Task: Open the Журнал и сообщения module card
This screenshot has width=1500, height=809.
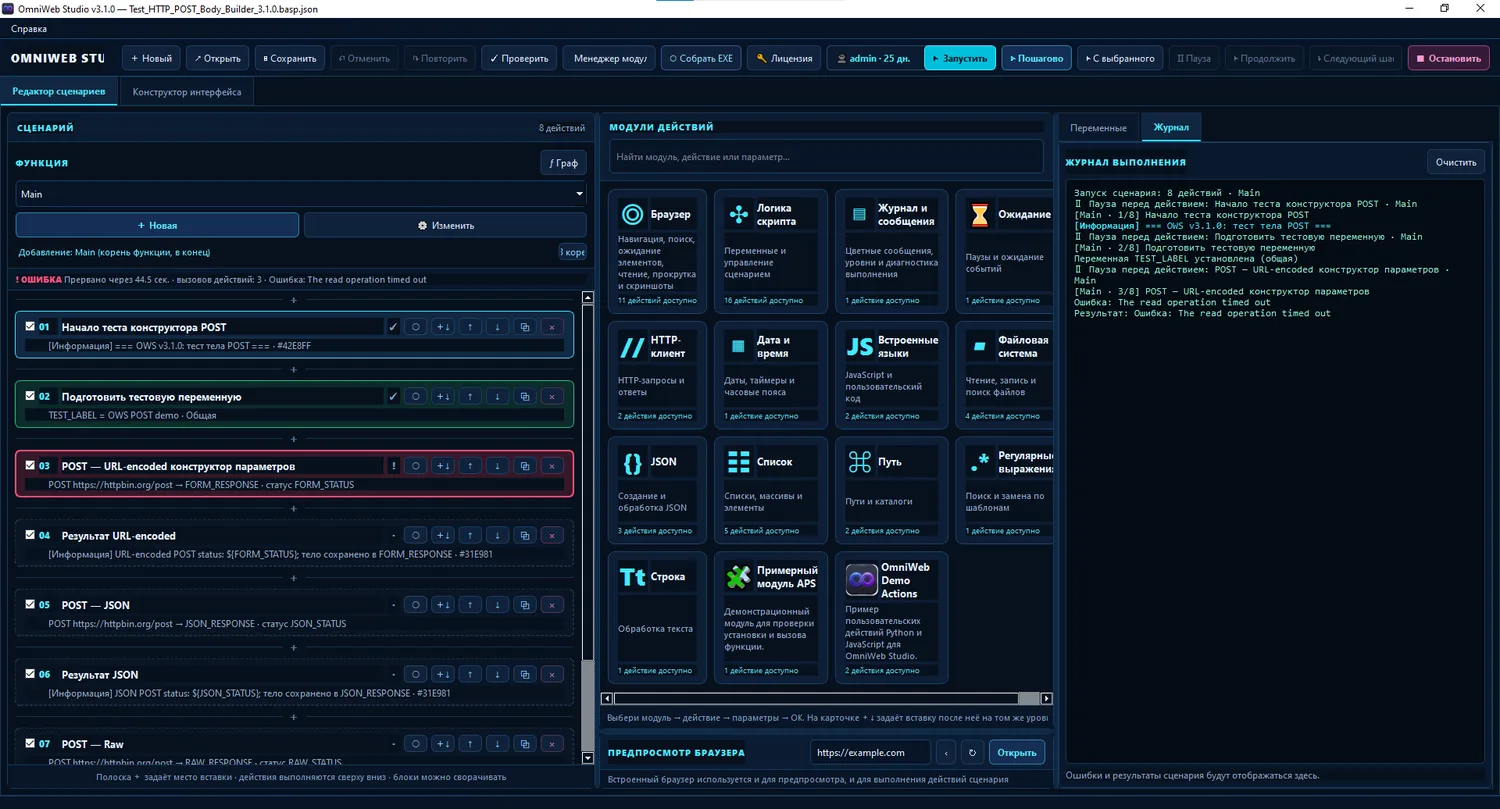Action: [891, 251]
